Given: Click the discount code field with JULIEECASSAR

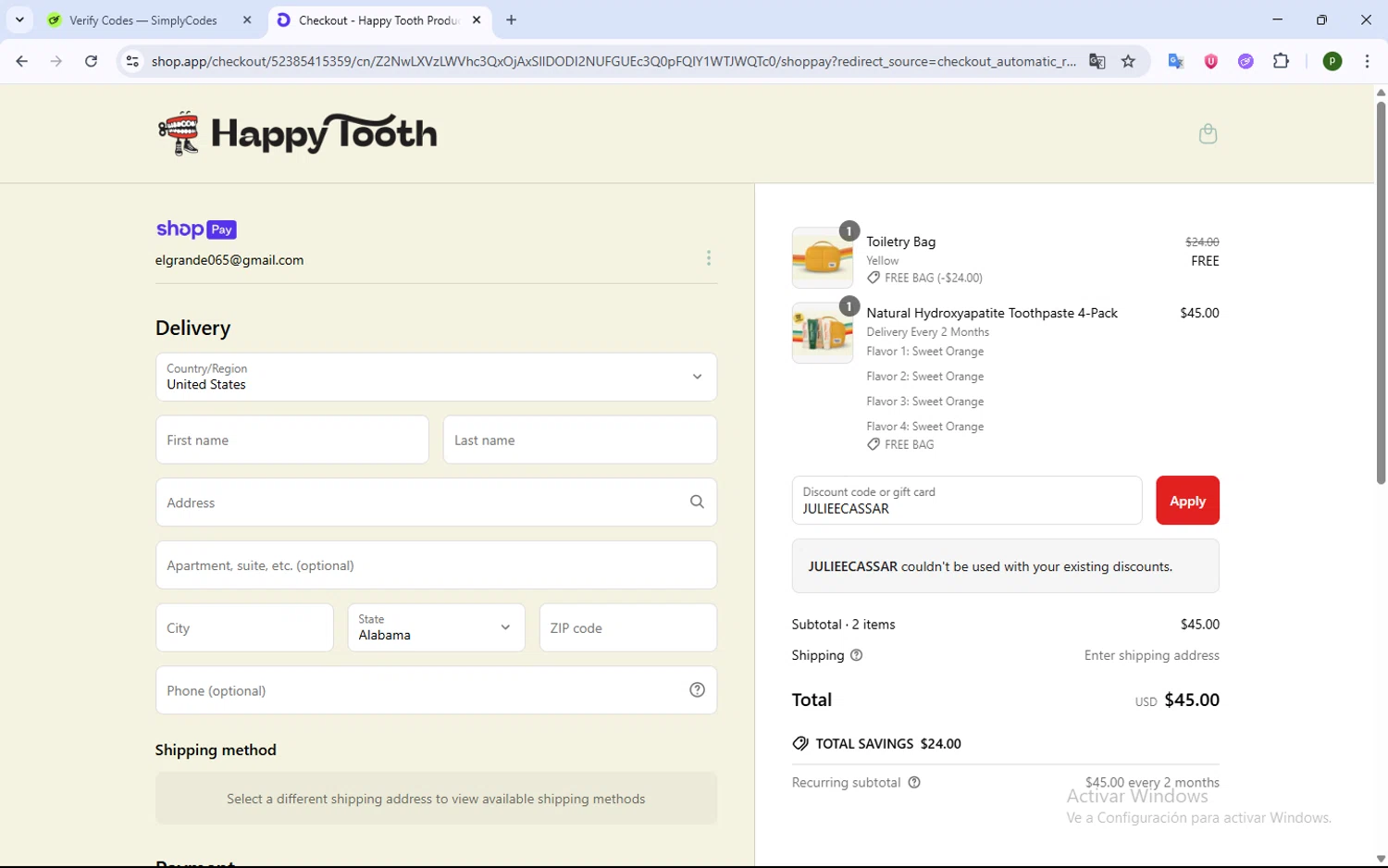Looking at the screenshot, I should [x=967, y=501].
